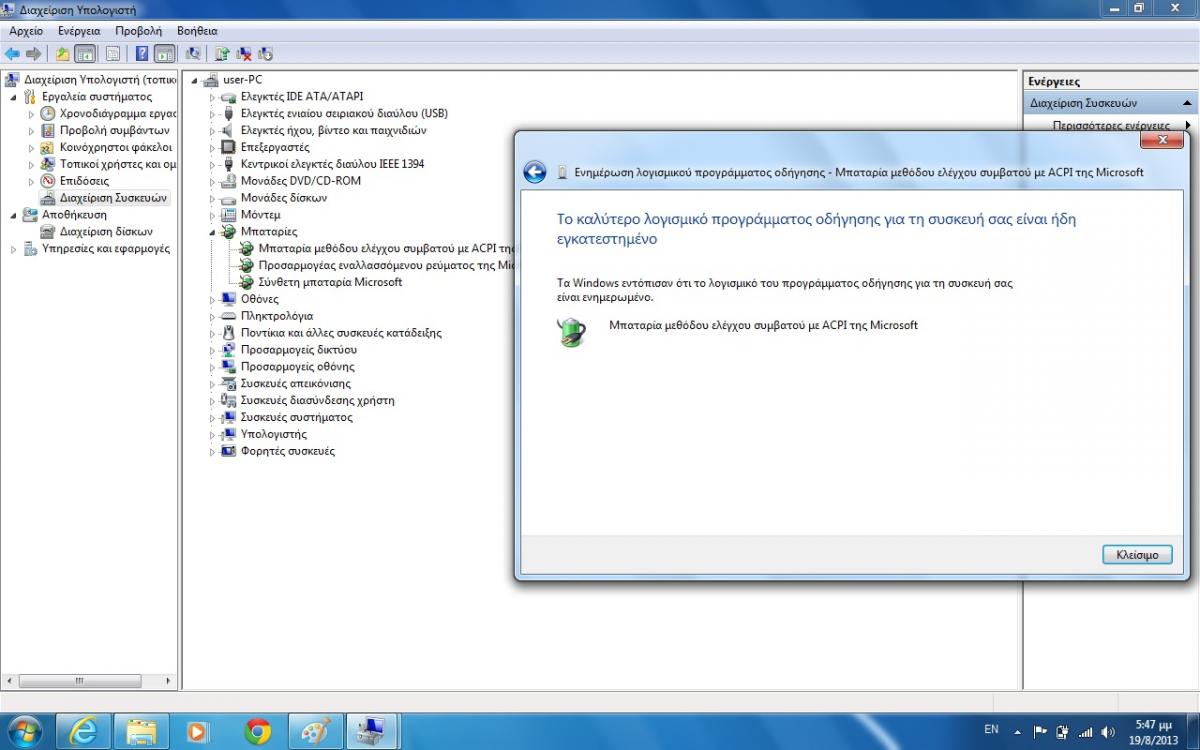Viewport: 1200px width, 750px height.
Task: Expand the Μονάδες DVD/CD-ROM category
Action: click(x=213, y=181)
